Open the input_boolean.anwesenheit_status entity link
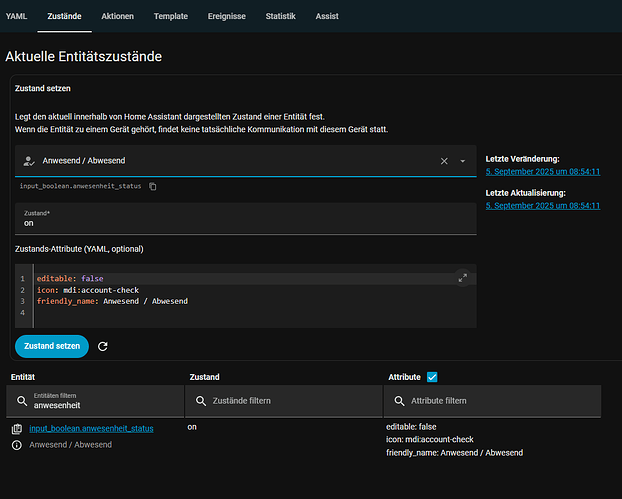The height and width of the screenshot is (499, 622). [92, 428]
